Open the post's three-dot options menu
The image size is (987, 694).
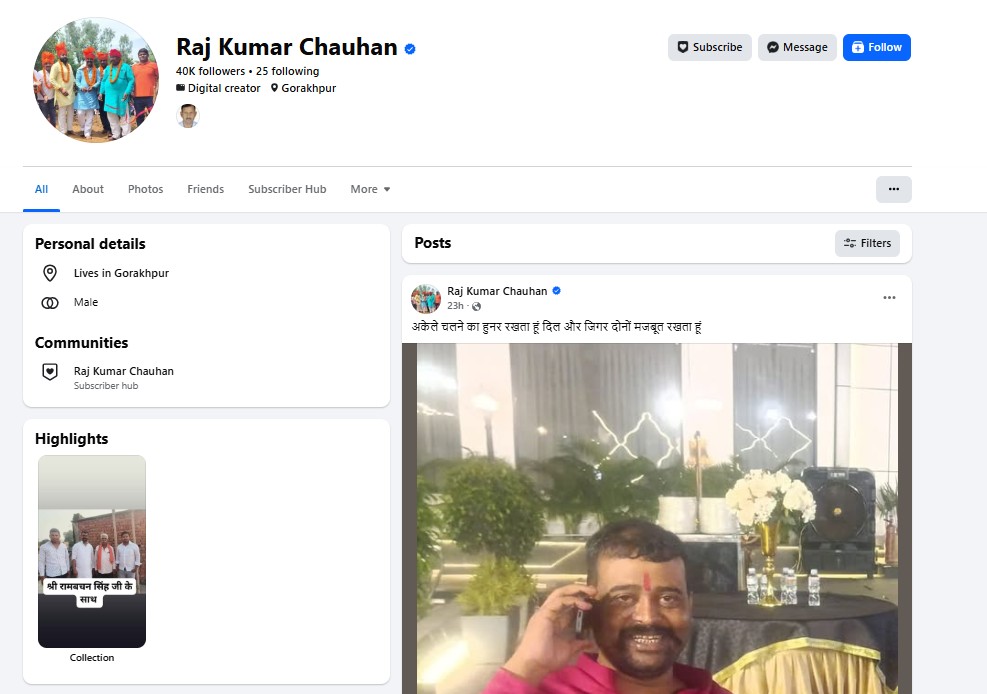pos(889,296)
